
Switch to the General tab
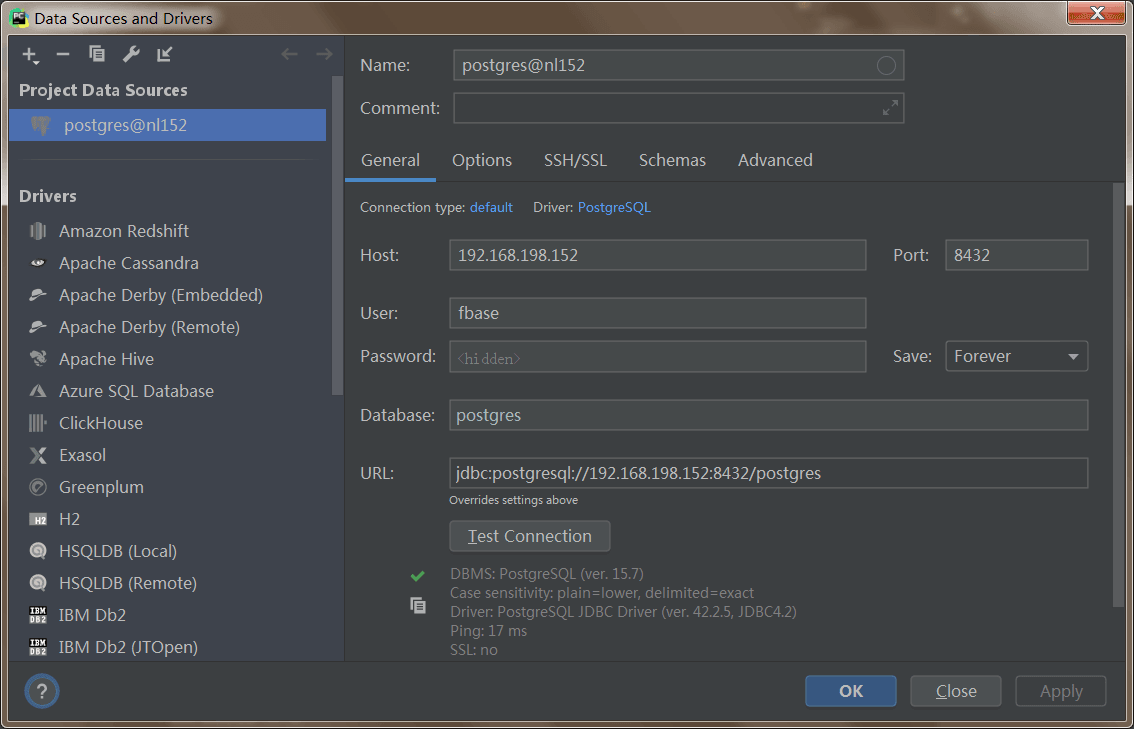(x=391, y=160)
